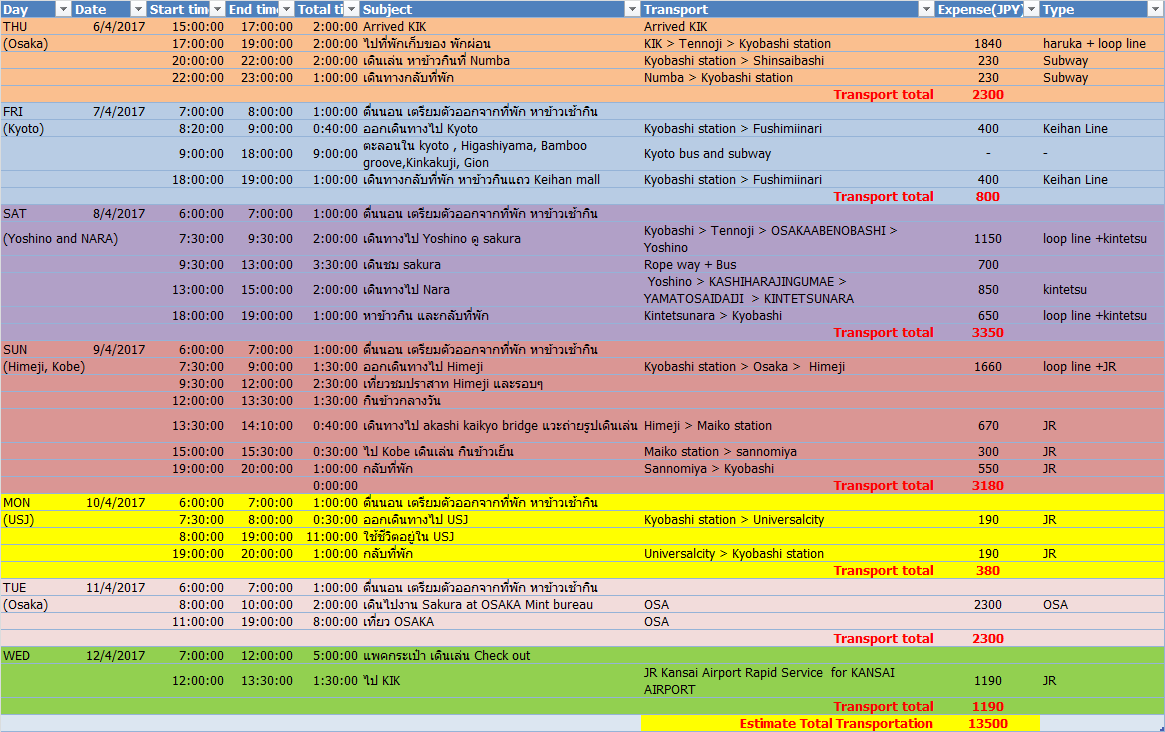Click the date cell '12/4/2017'
The image size is (1165, 732).
coord(116,656)
